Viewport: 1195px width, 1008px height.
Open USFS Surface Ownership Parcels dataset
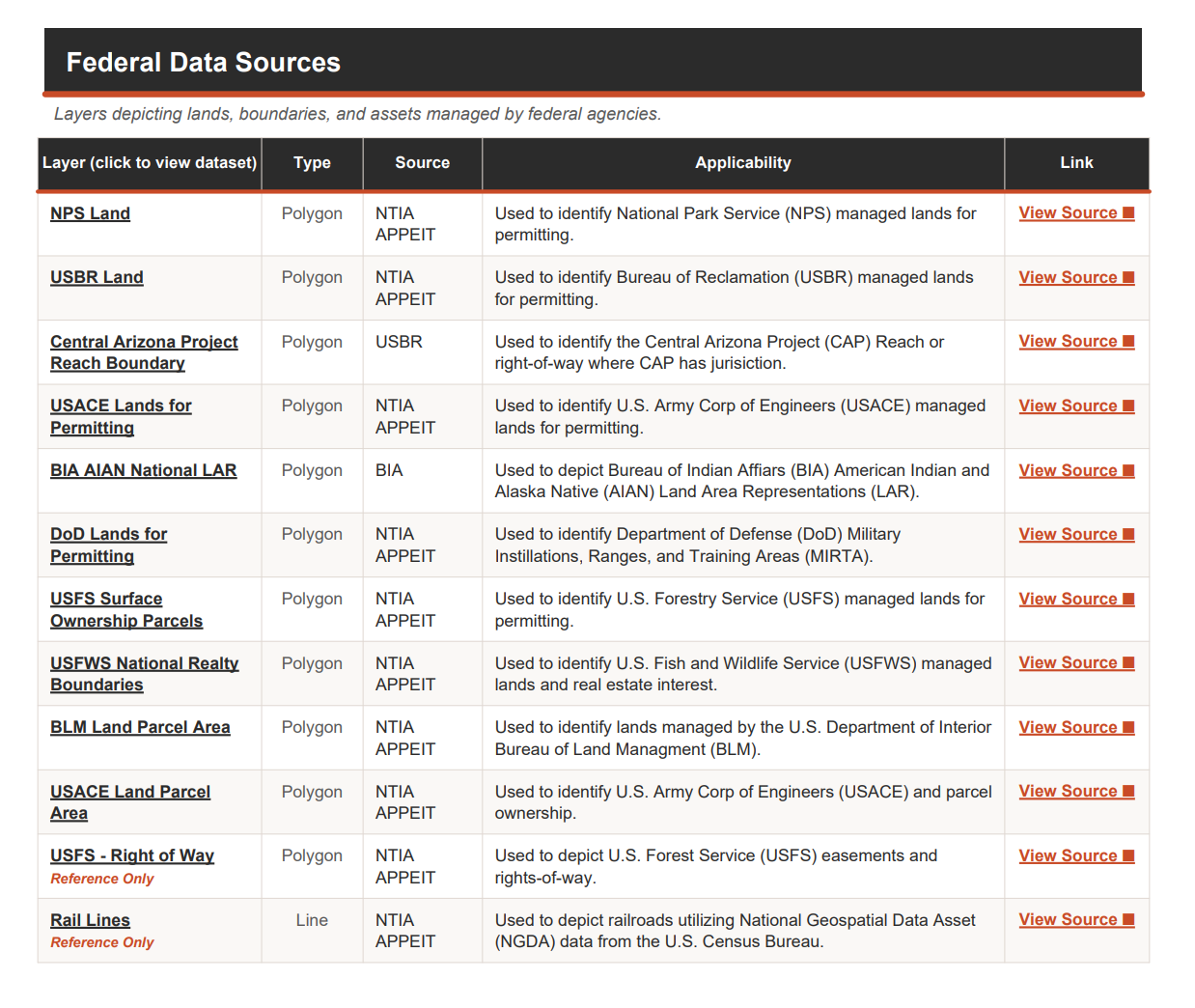pos(126,609)
